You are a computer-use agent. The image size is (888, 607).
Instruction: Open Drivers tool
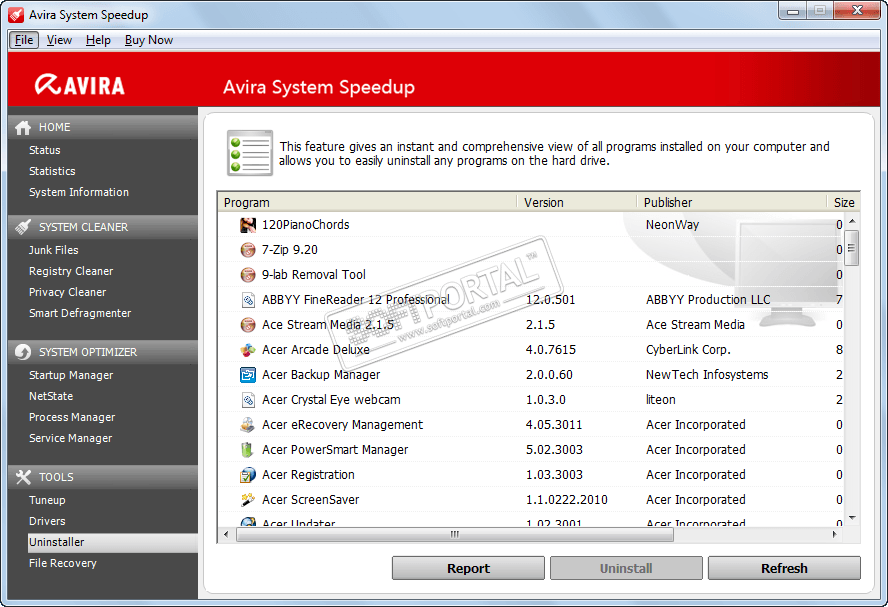coord(47,521)
